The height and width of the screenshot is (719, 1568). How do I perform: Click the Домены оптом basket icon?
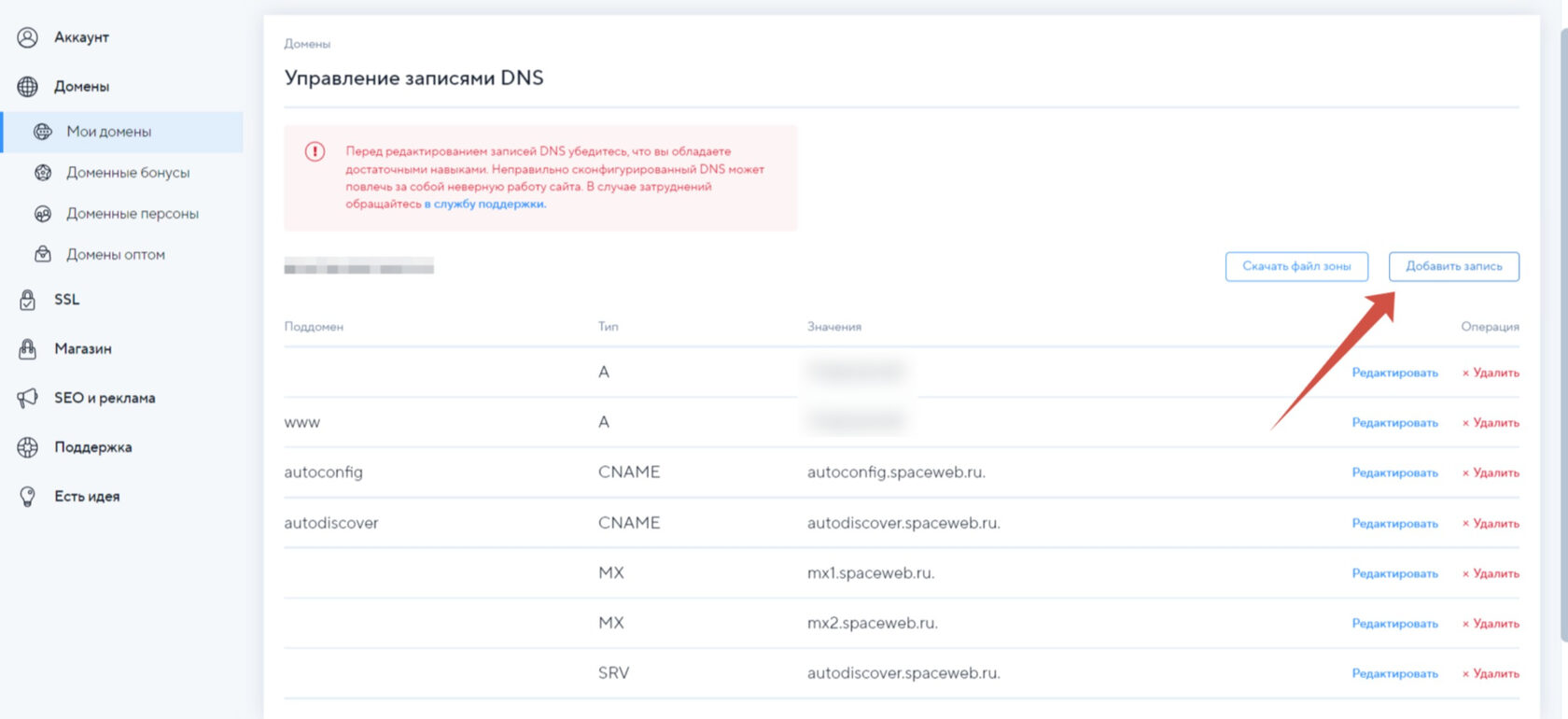43,254
